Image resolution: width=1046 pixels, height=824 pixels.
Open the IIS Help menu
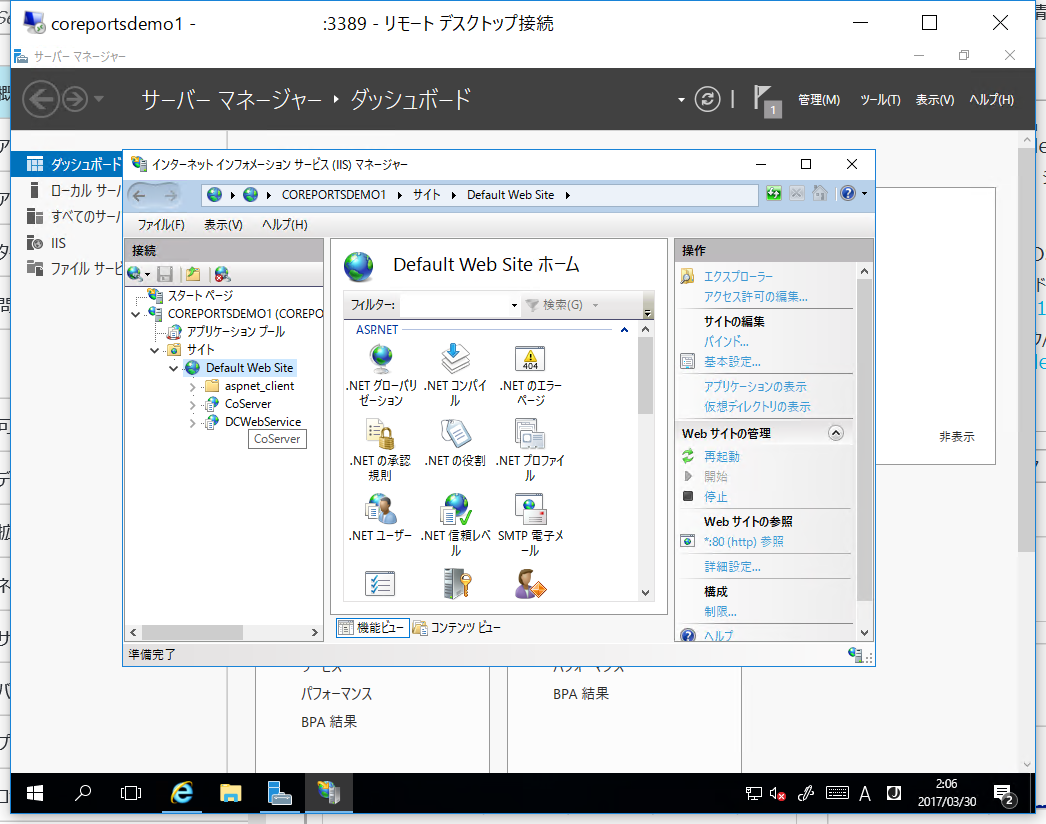tap(285, 225)
